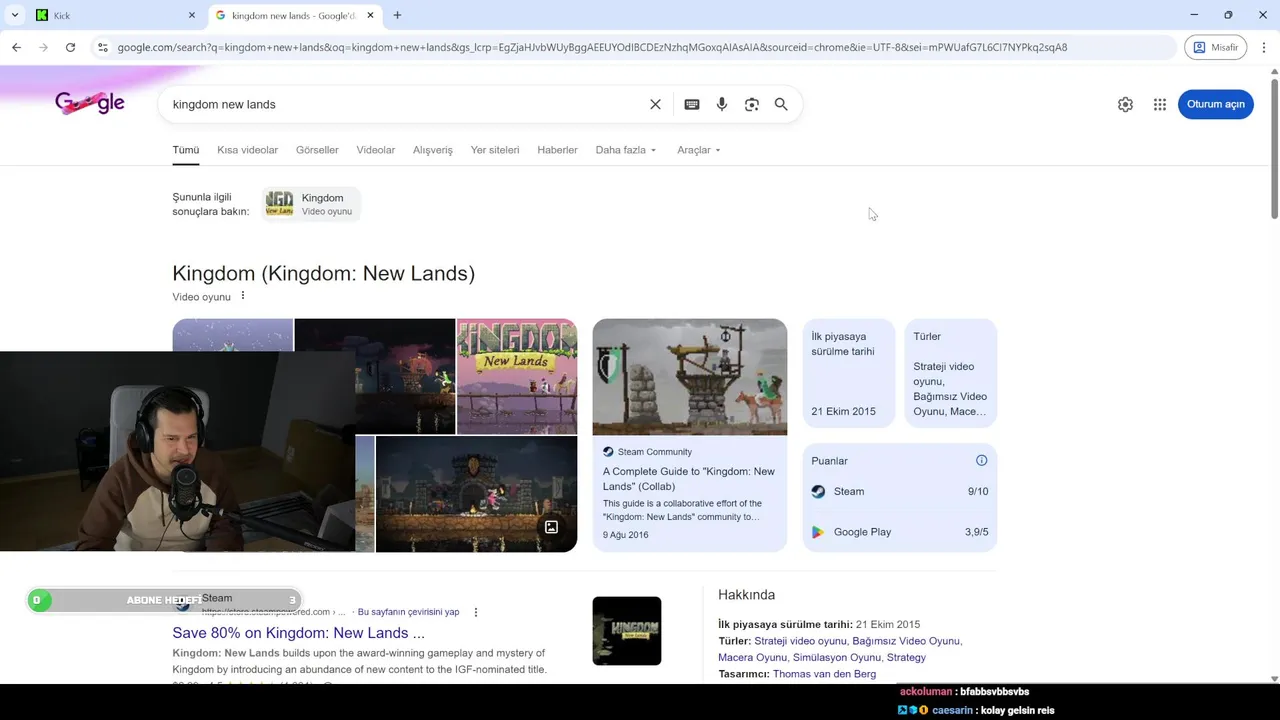Search by image with Lens icon
Viewport: 1280px width, 720px height.
click(752, 104)
